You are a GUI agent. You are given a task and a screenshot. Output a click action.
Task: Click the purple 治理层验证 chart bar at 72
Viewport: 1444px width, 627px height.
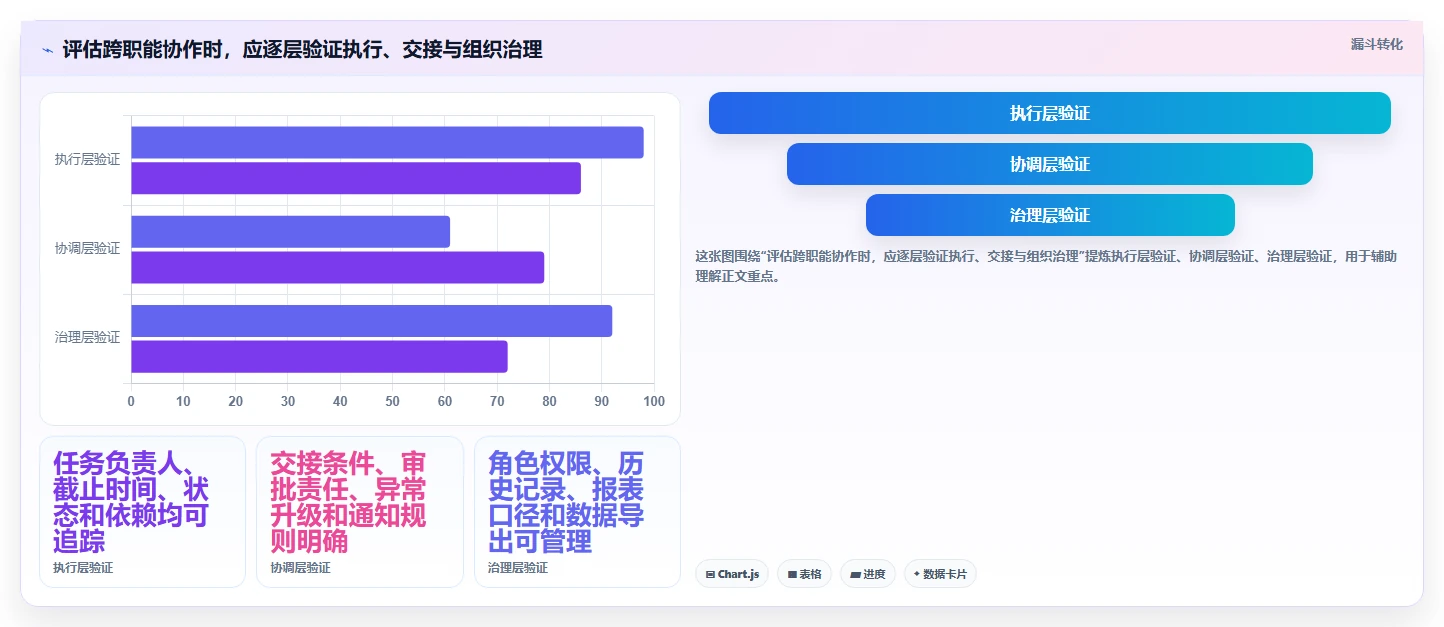(319, 356)
